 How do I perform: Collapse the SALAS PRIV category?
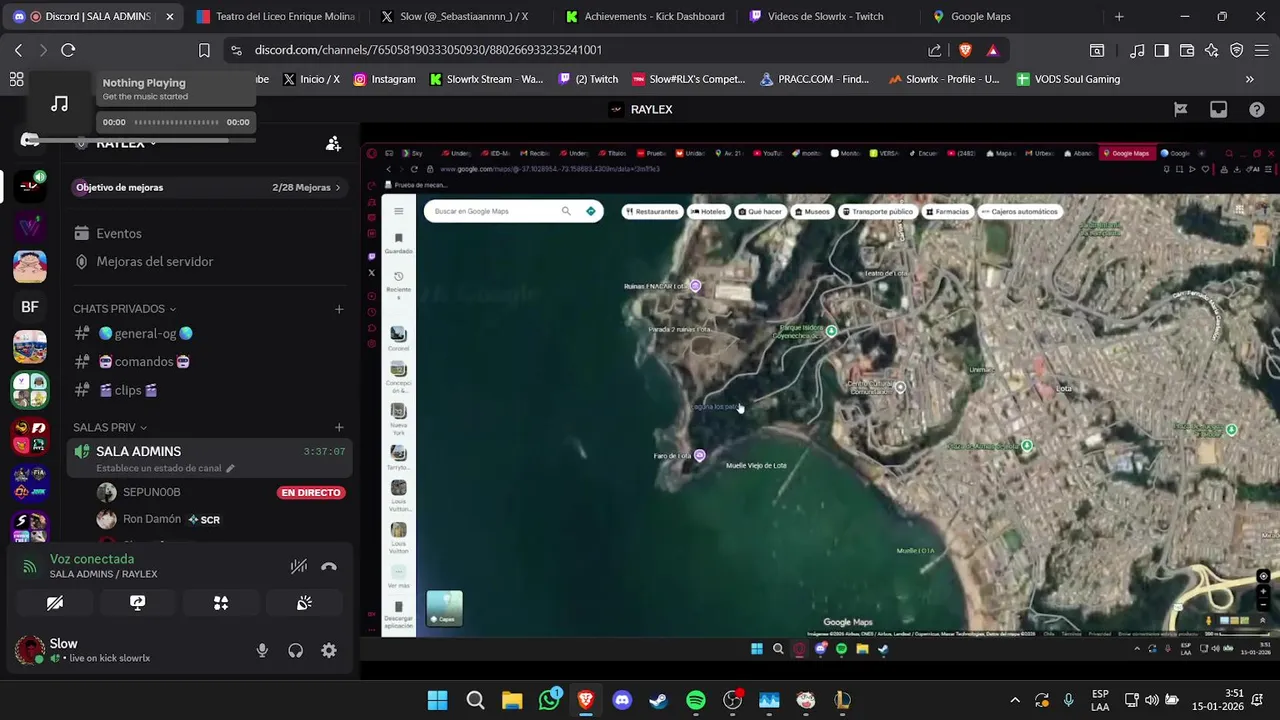click(x=110, y=428)
